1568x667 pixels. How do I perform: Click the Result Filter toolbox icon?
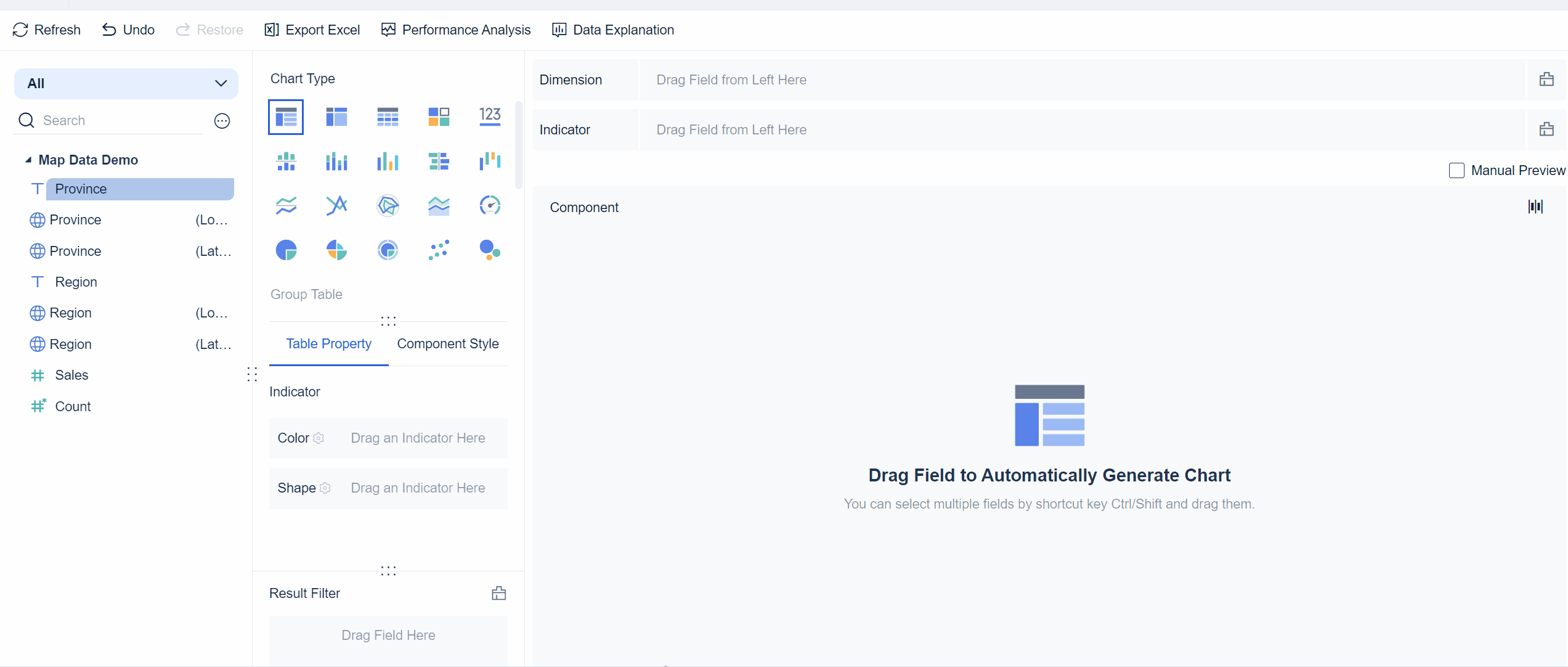coord(499,594)
